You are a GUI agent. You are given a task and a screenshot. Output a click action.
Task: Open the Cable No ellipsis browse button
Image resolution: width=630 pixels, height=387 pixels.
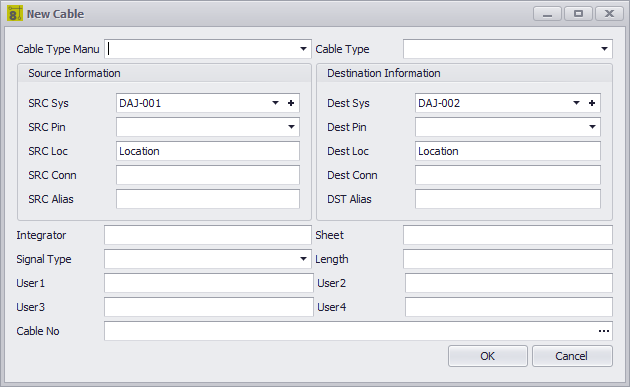604,331
